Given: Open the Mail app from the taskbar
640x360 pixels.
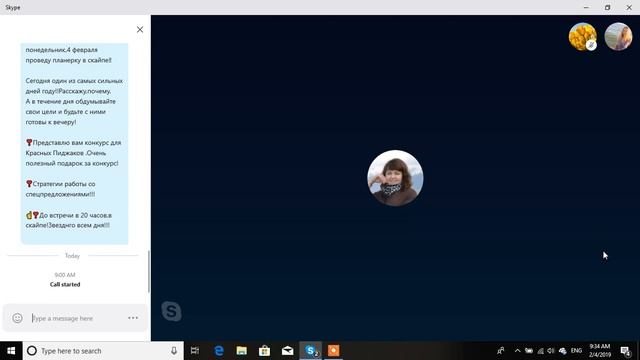Looking at the screenshot, I should tap(287, 351).
